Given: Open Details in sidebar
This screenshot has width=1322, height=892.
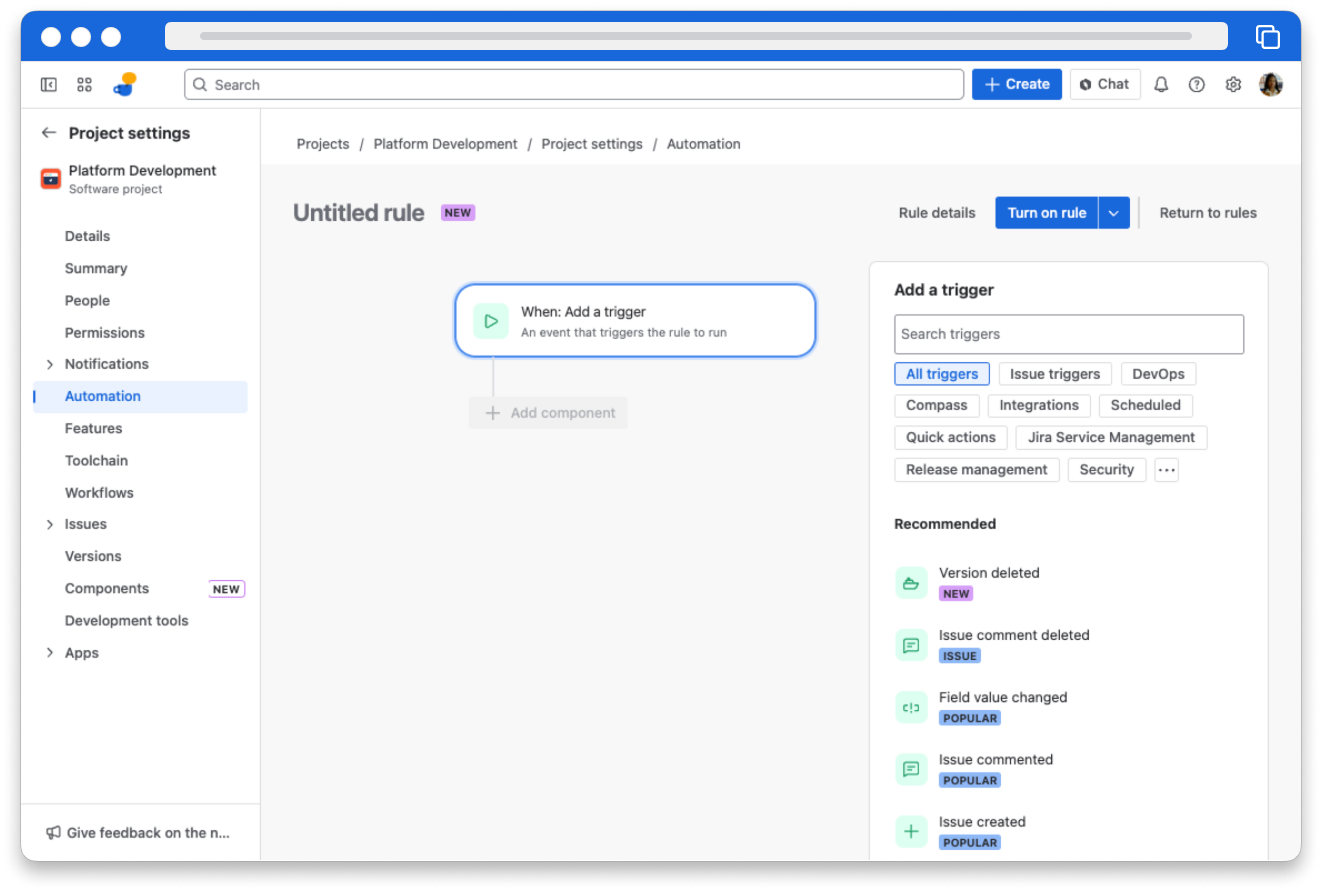Looking at the screenshot, I should [140, 236].
